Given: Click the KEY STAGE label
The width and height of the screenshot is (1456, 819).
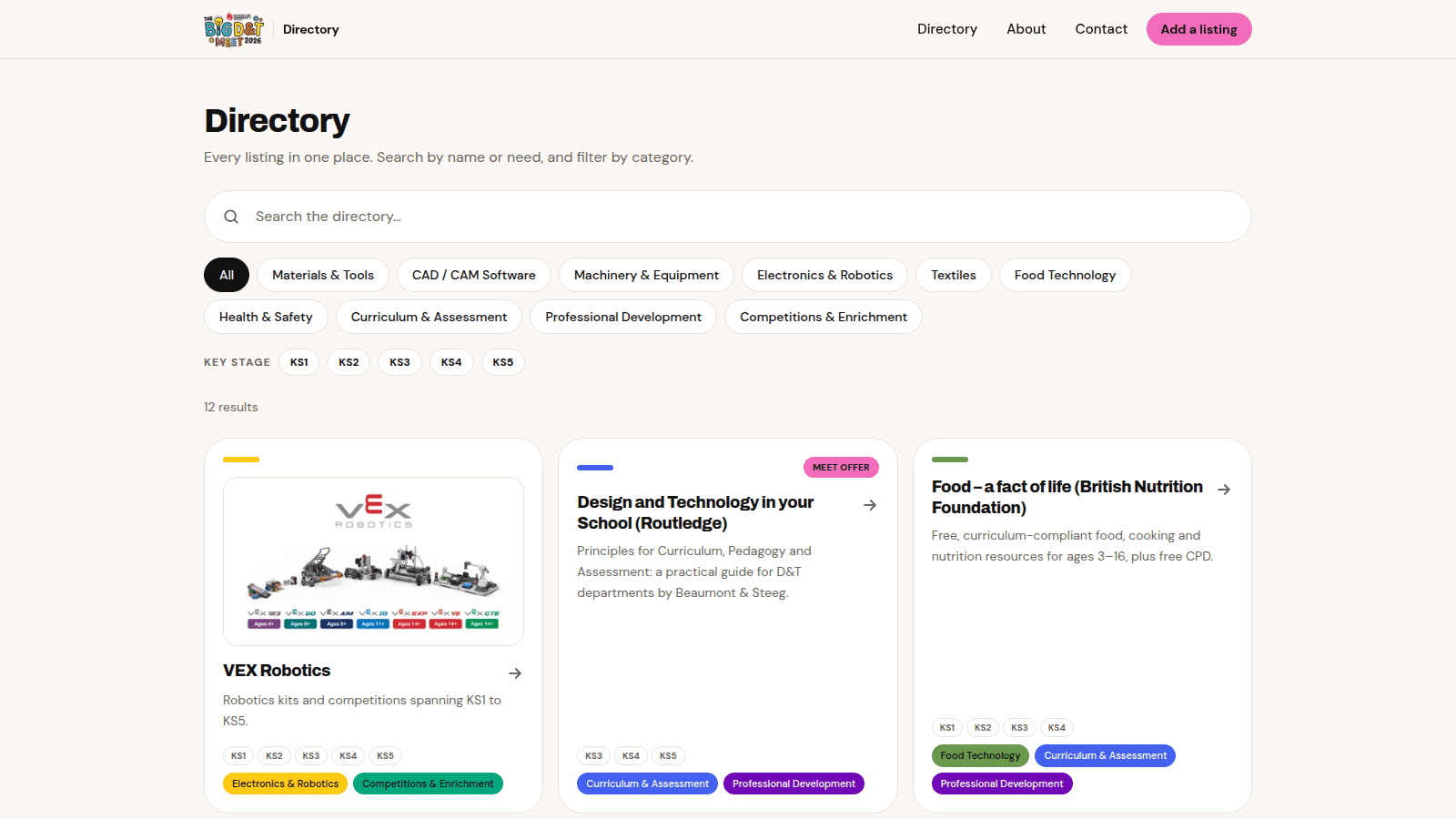Looking at the screenshot, I should (237, 362).
